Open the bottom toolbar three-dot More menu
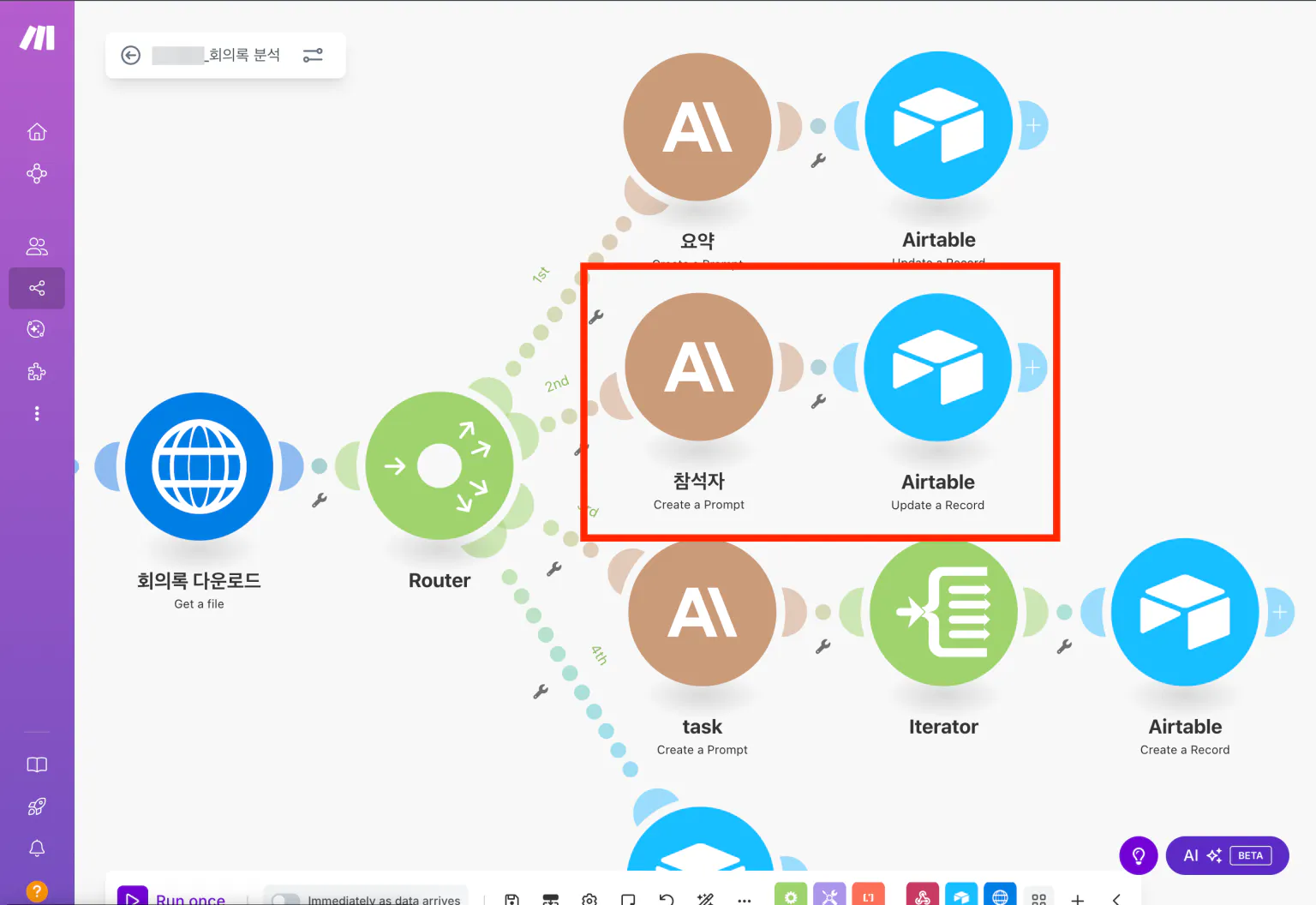This screenshot has width=1316, height=905. point(745,901)
